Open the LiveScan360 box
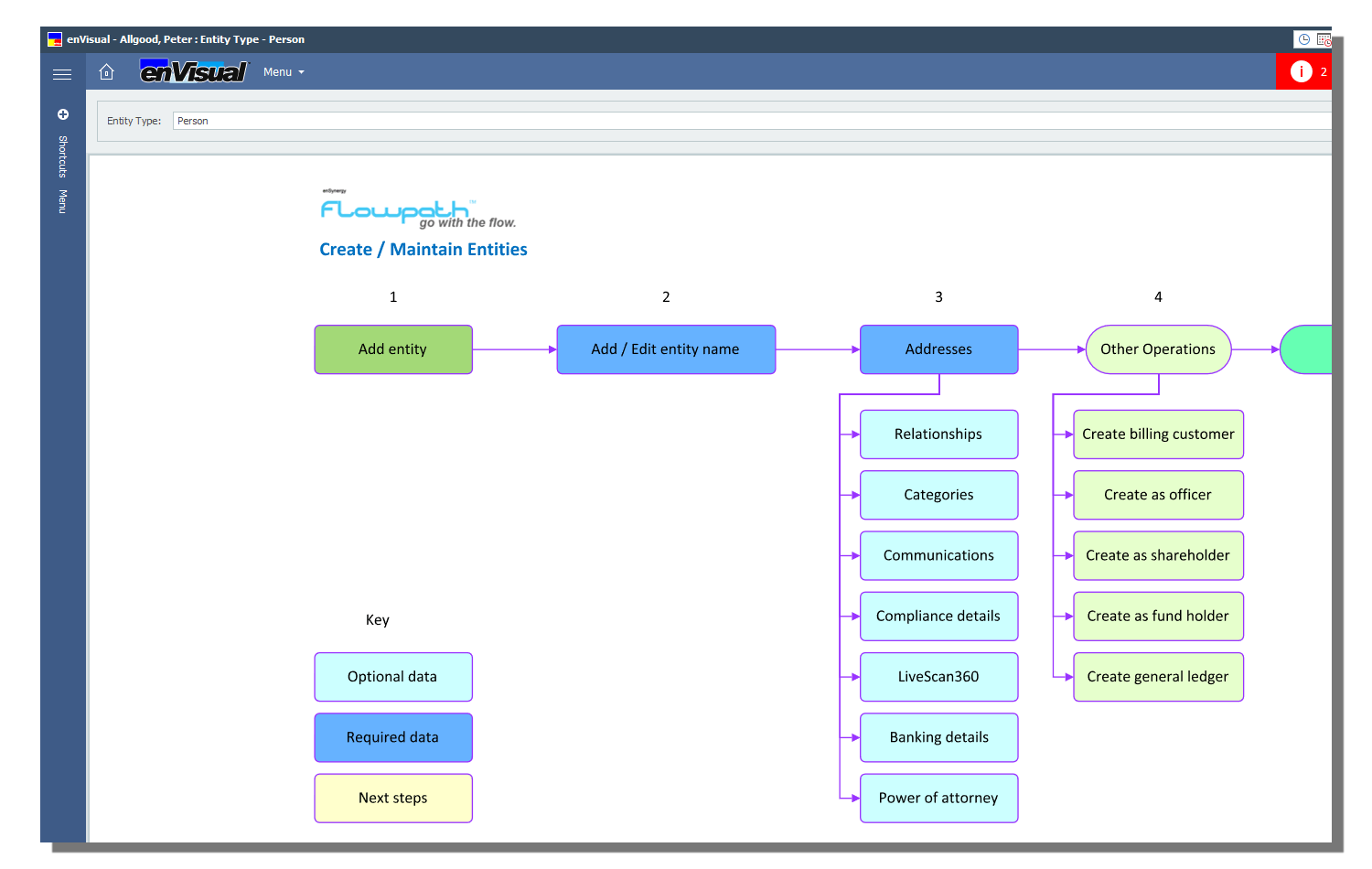 [938, 677]
